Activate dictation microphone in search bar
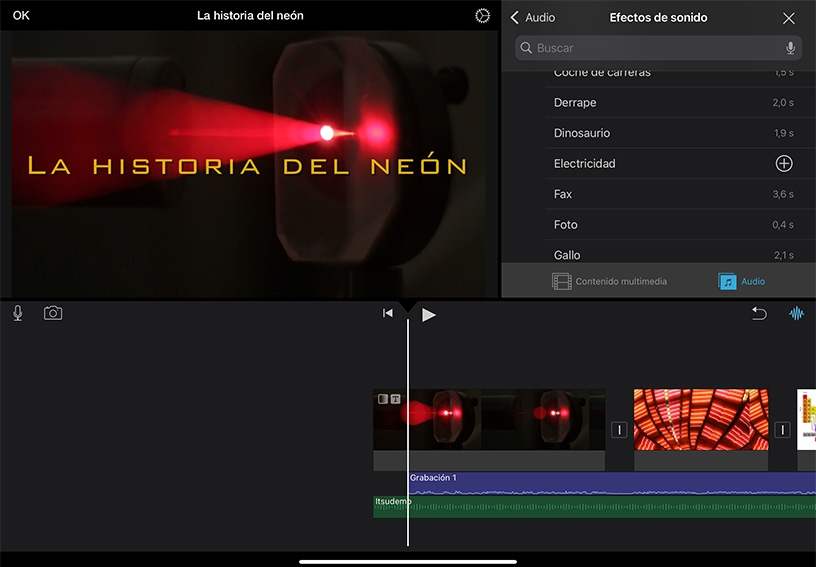The image size is (816, 567). pyautogui.click(x=790, y=48)
